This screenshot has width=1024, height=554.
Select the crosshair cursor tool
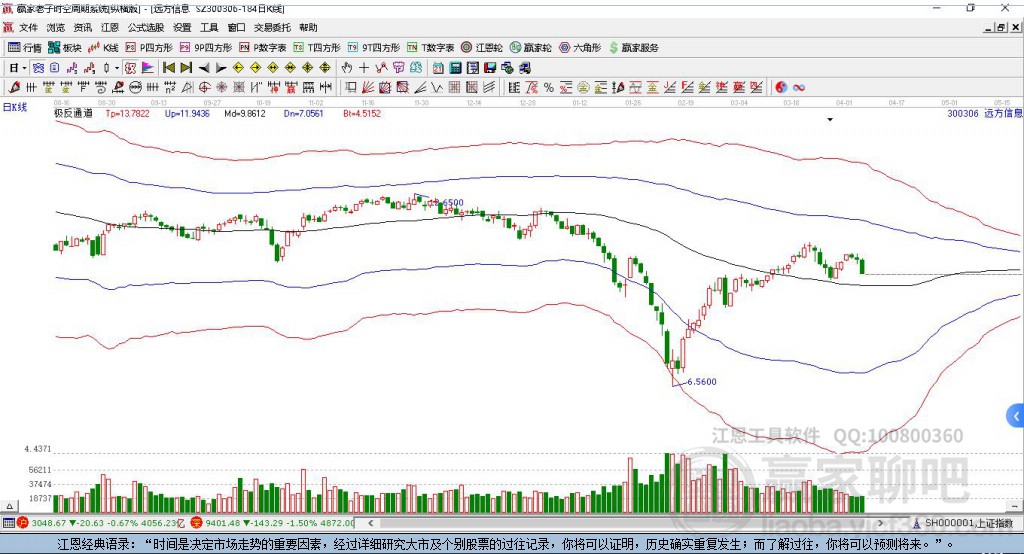(x=364, y=68)
